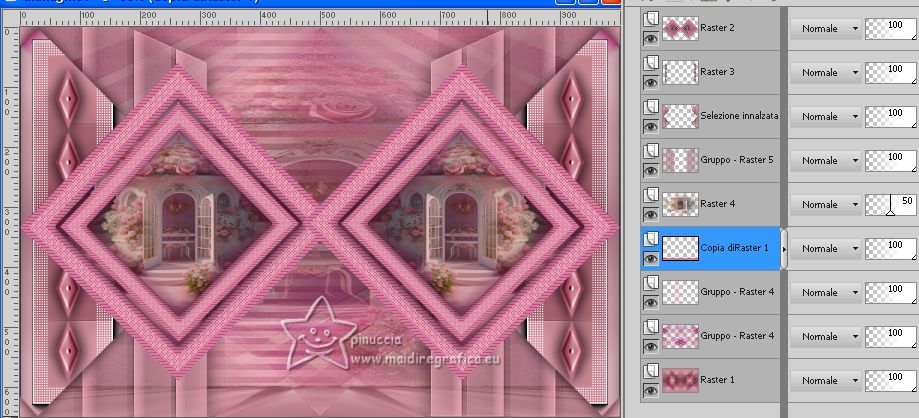Hide the Raster 2 layer via eye icon

coord(651,38)
